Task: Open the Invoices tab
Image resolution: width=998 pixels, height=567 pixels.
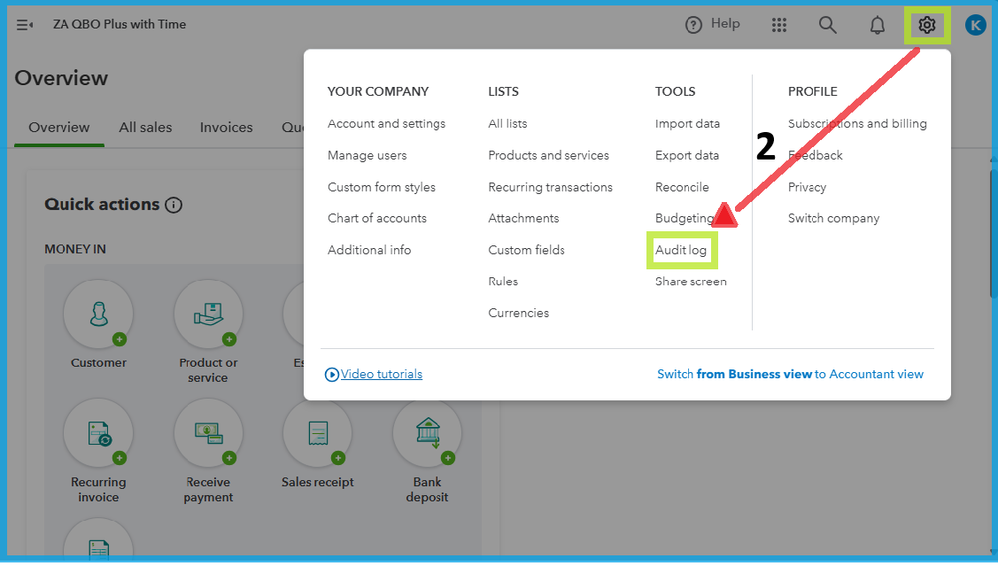Action: click(226, 127)
